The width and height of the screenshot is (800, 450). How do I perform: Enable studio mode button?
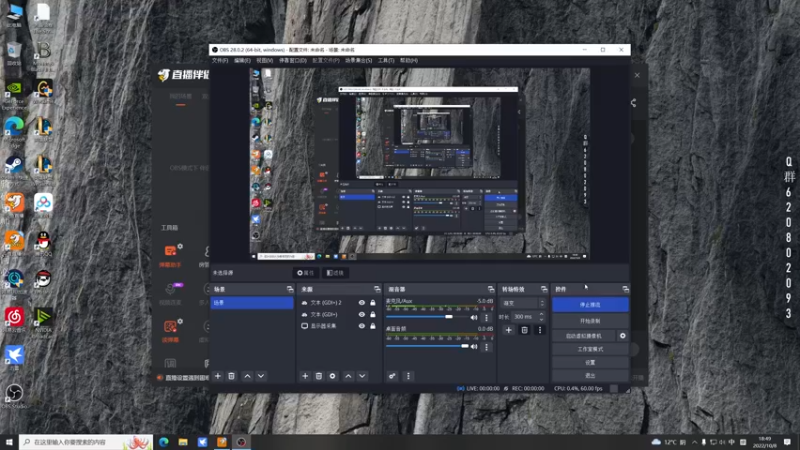pos(590,349)
